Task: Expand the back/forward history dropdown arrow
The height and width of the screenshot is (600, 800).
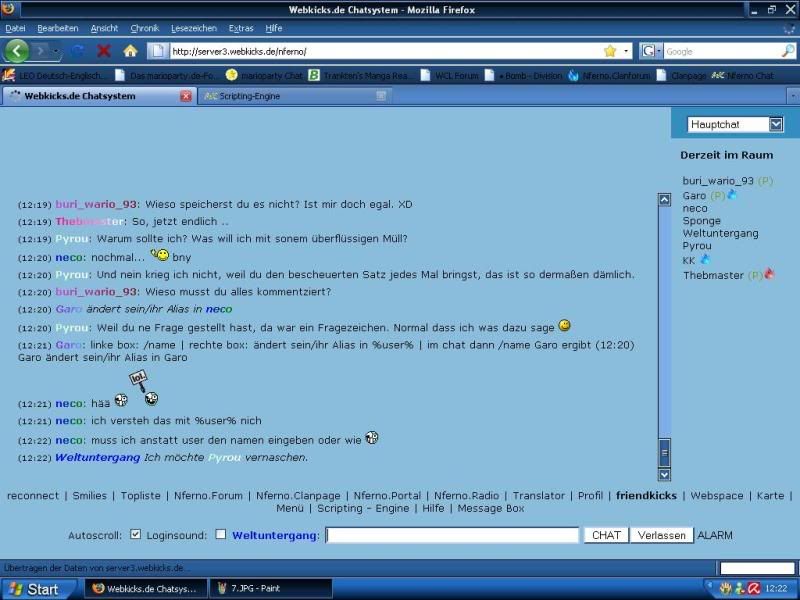Action: tap(56, 51)
